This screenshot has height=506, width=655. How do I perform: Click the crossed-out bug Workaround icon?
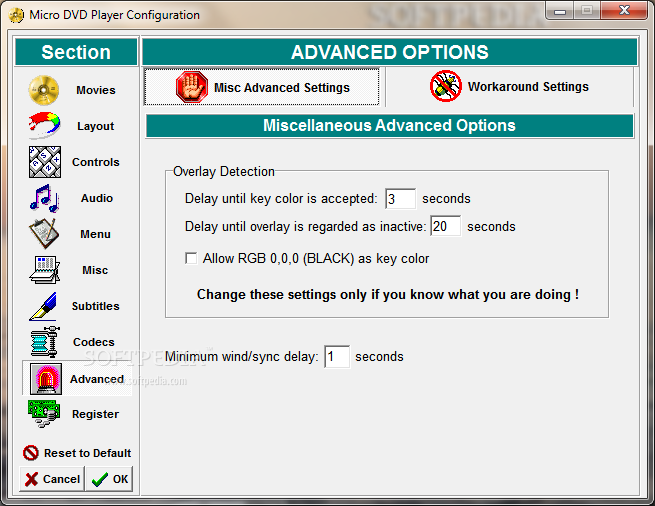[446, 86]
